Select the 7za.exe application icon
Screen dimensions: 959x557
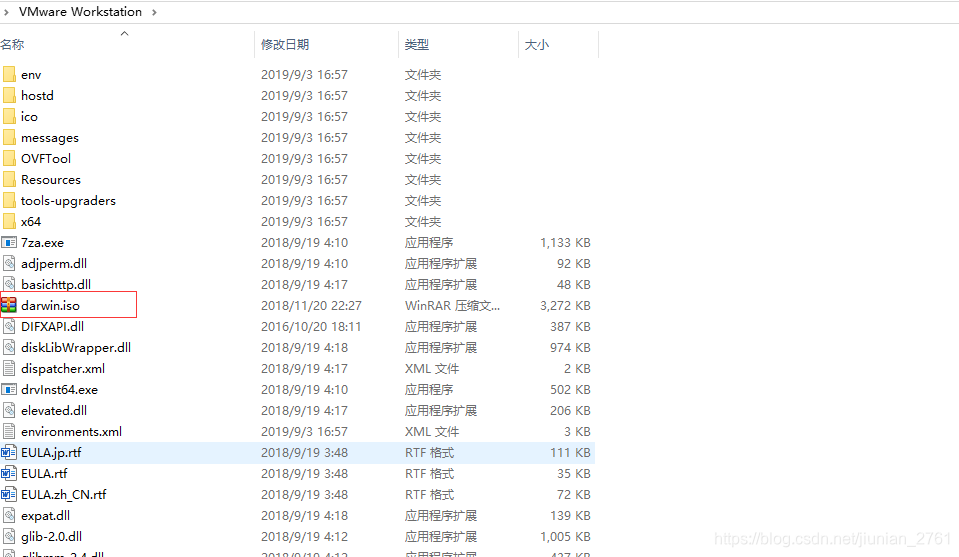[9, 242]
